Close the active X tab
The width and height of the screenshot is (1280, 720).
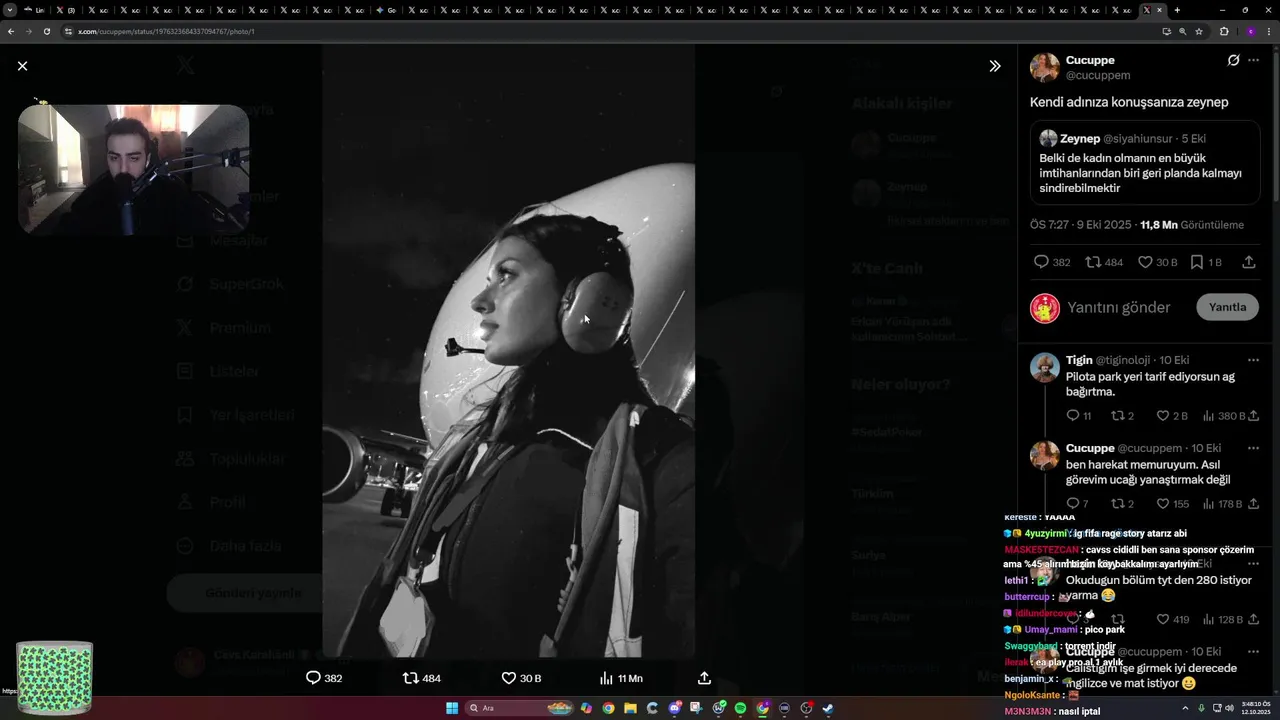tap(1160, 10)
